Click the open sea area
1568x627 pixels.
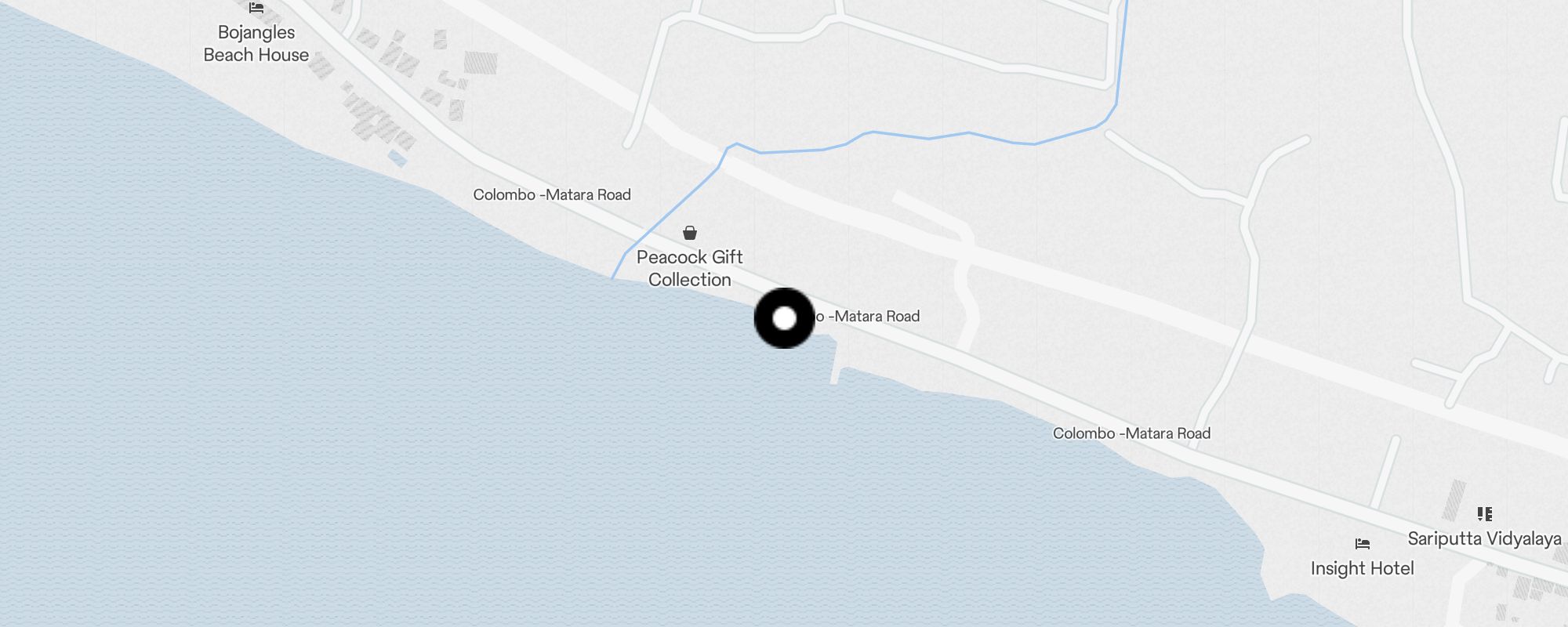pos(392,431)
